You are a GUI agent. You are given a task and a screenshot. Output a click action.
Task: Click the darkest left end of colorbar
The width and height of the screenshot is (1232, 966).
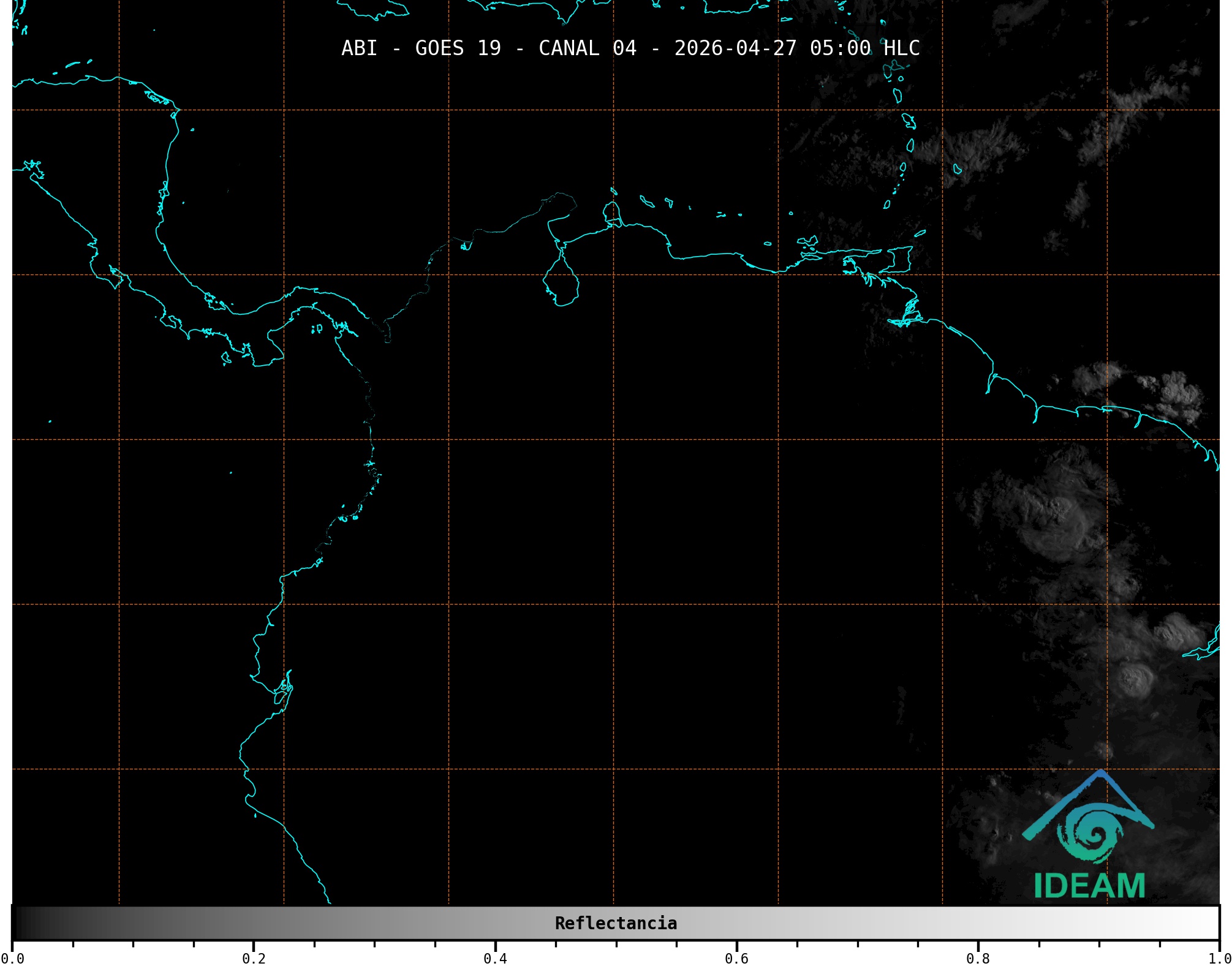point(18,923)
